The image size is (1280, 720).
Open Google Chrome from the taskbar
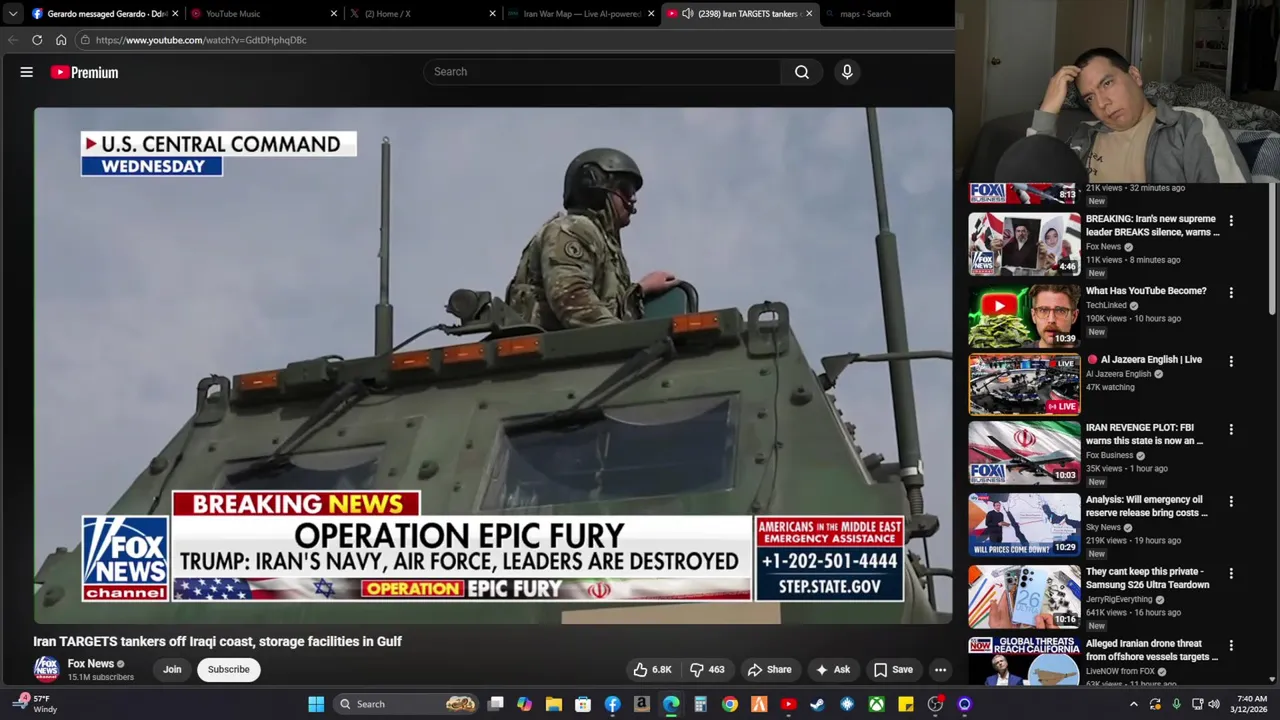pyautogui.click(x=730, y=704)
